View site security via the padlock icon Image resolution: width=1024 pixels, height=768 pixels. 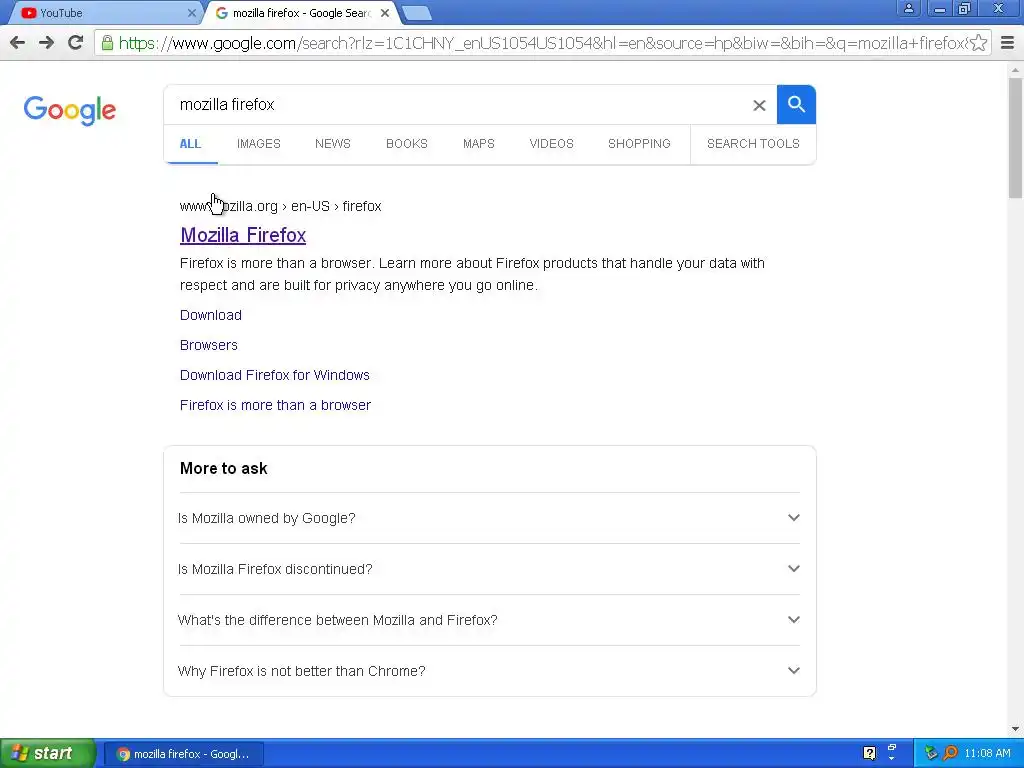coord(107,43)
